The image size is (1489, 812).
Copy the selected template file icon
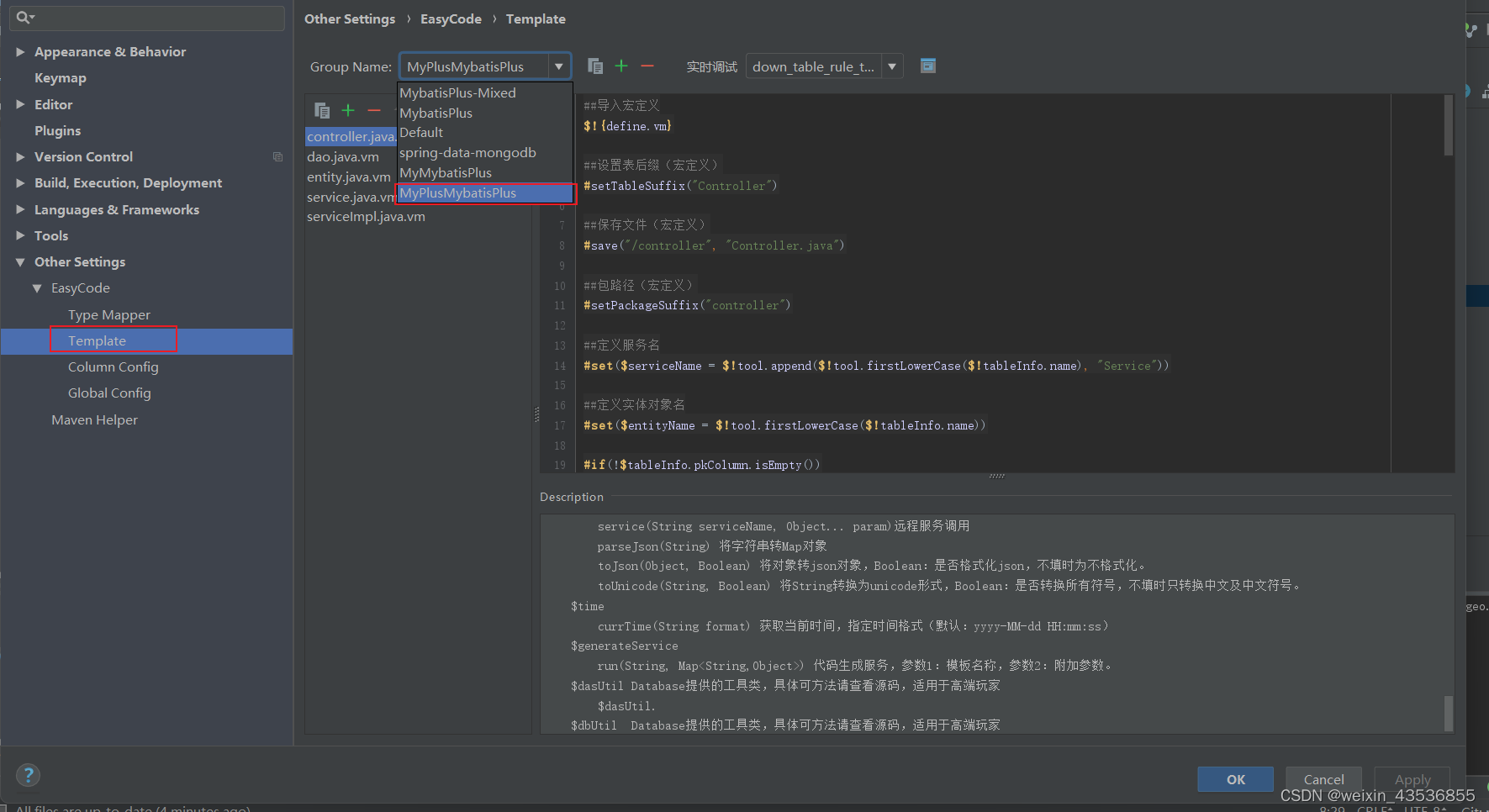[x=322, y=110]
